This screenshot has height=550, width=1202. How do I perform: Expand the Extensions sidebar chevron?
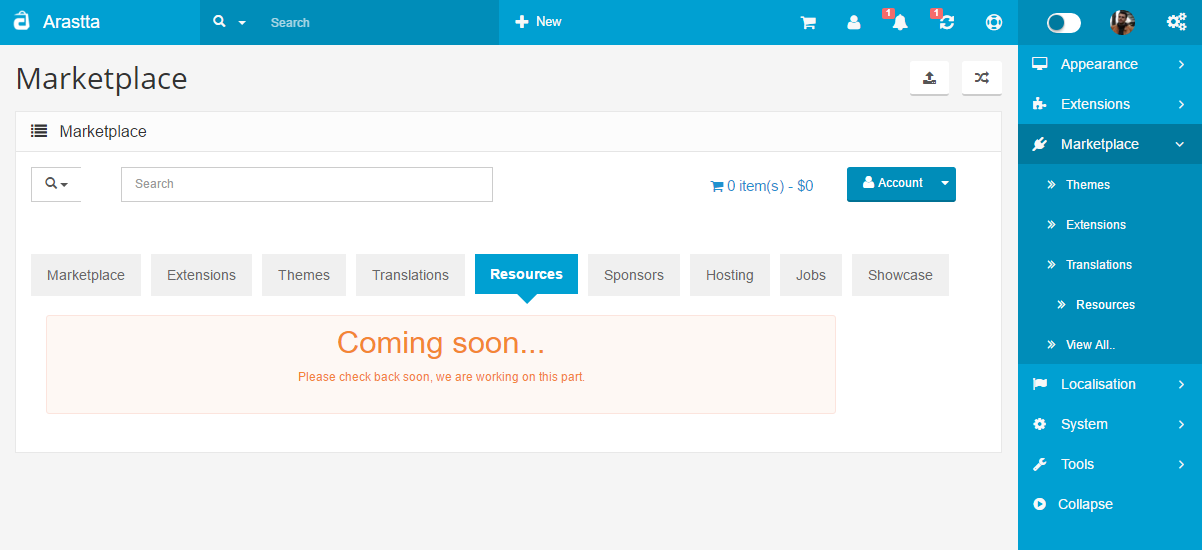coord(1181,104)
